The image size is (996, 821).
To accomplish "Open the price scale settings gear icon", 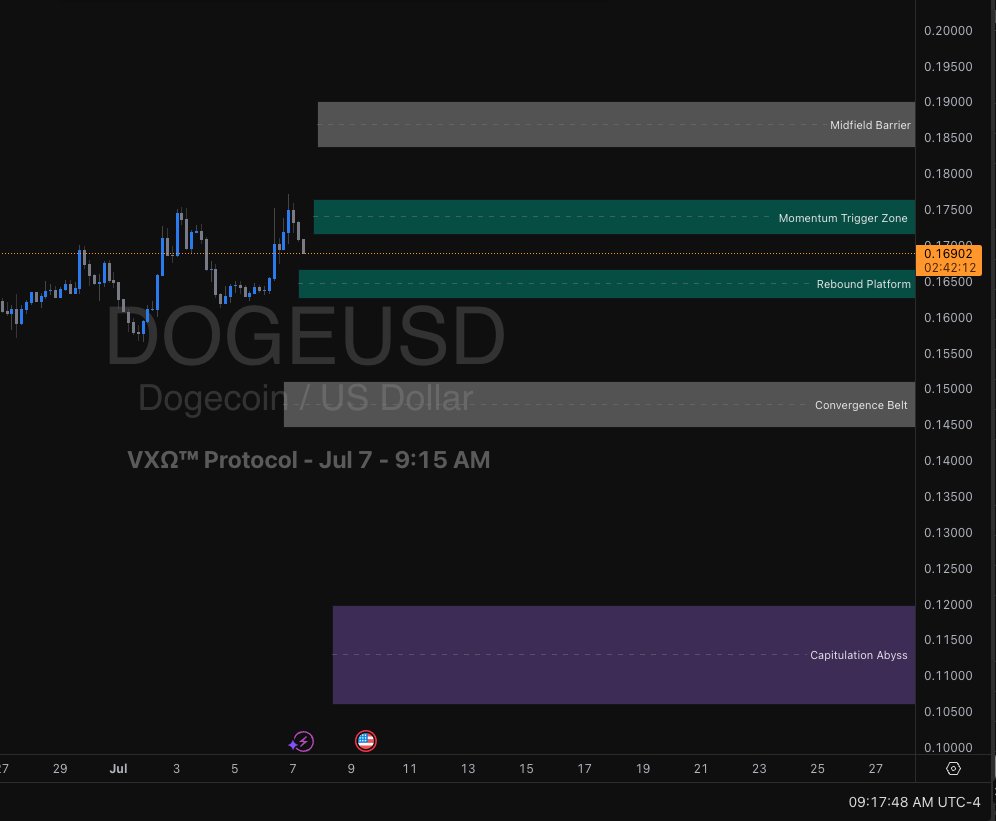I will (x=952, y=768).
